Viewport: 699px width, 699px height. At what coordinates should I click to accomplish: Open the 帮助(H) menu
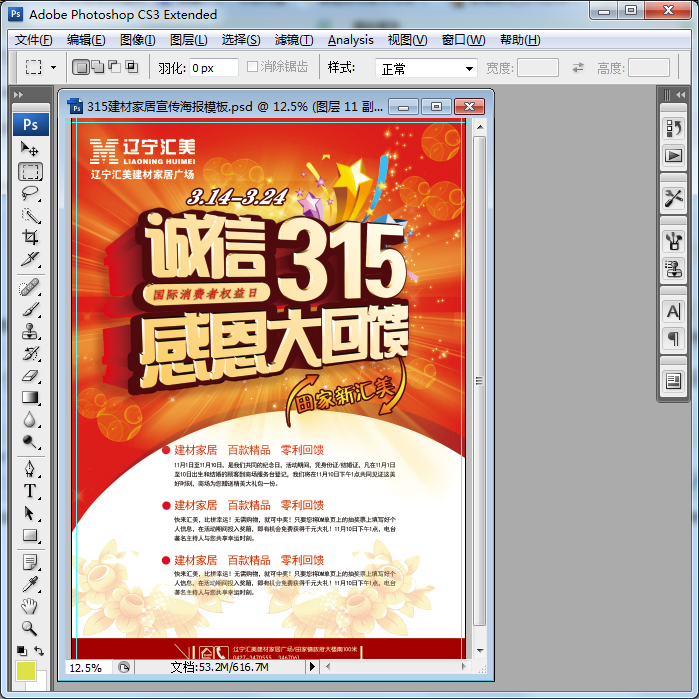click(x=520, y=40)
